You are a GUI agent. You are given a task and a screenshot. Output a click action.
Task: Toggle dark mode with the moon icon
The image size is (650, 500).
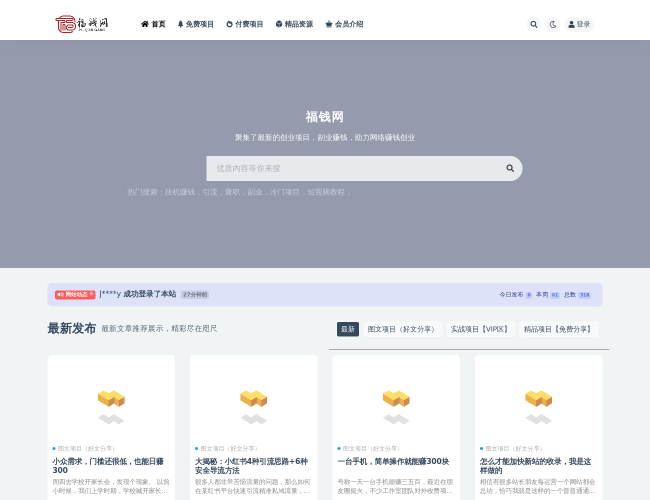553,24
